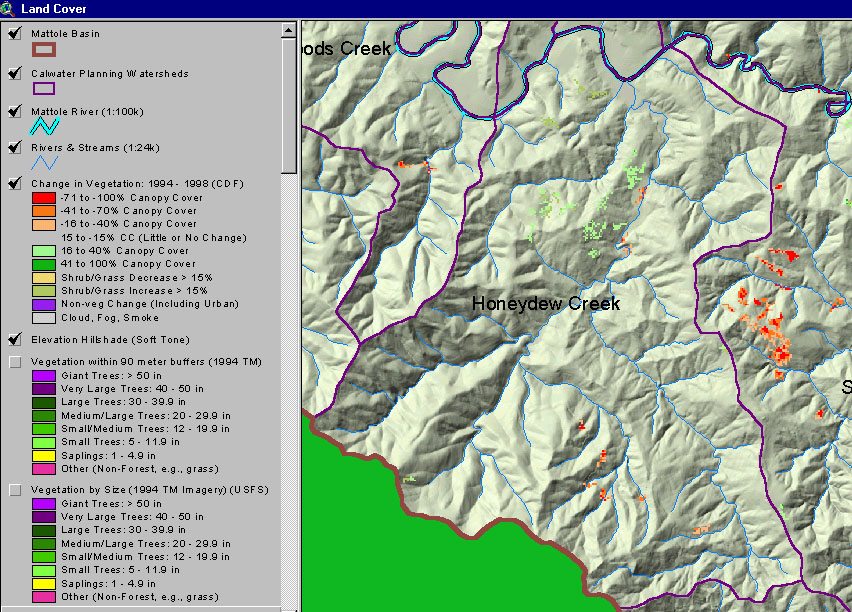Click '15 to -15% CC (Little or No Change)'
Screen dimensions: 852x612
(x=154, y=238)
